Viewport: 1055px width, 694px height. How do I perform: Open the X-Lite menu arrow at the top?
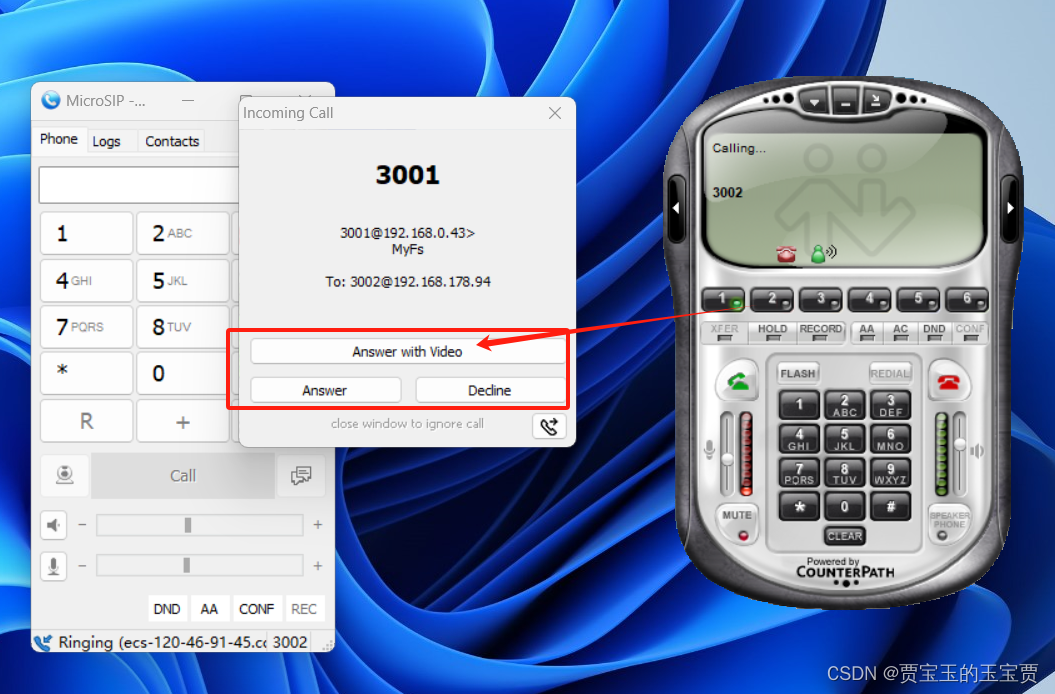coord(814,100)
